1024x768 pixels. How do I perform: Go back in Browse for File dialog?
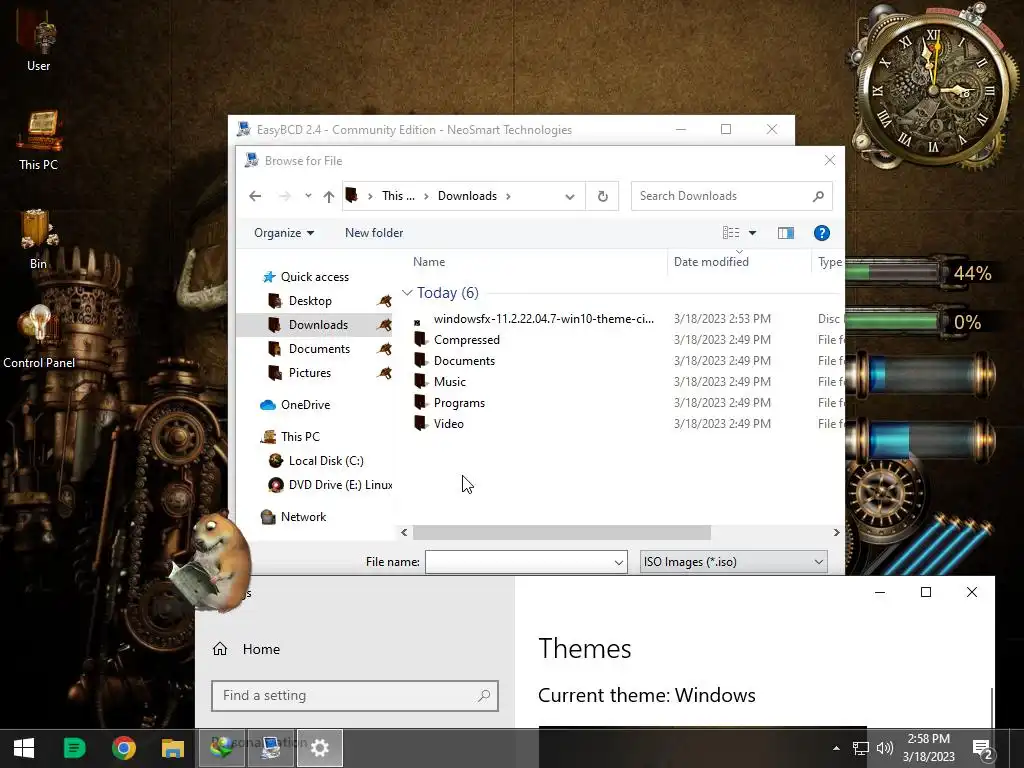pyautogui.click(x=255, y=196)
